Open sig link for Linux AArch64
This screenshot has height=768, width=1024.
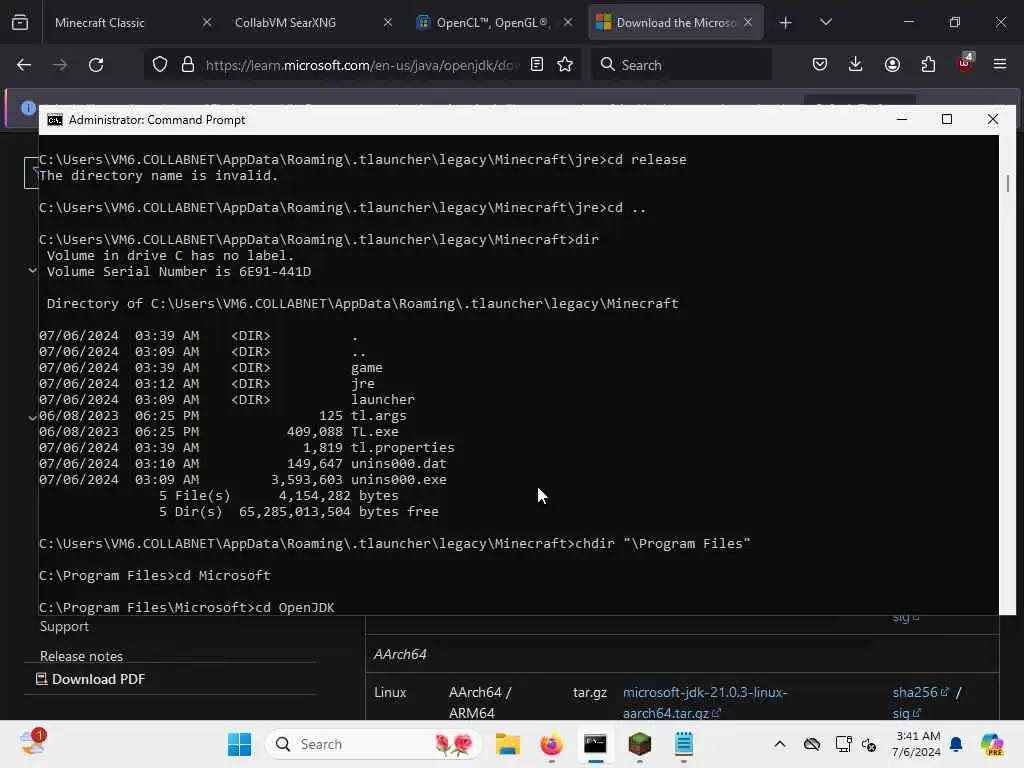coord(906,713)
